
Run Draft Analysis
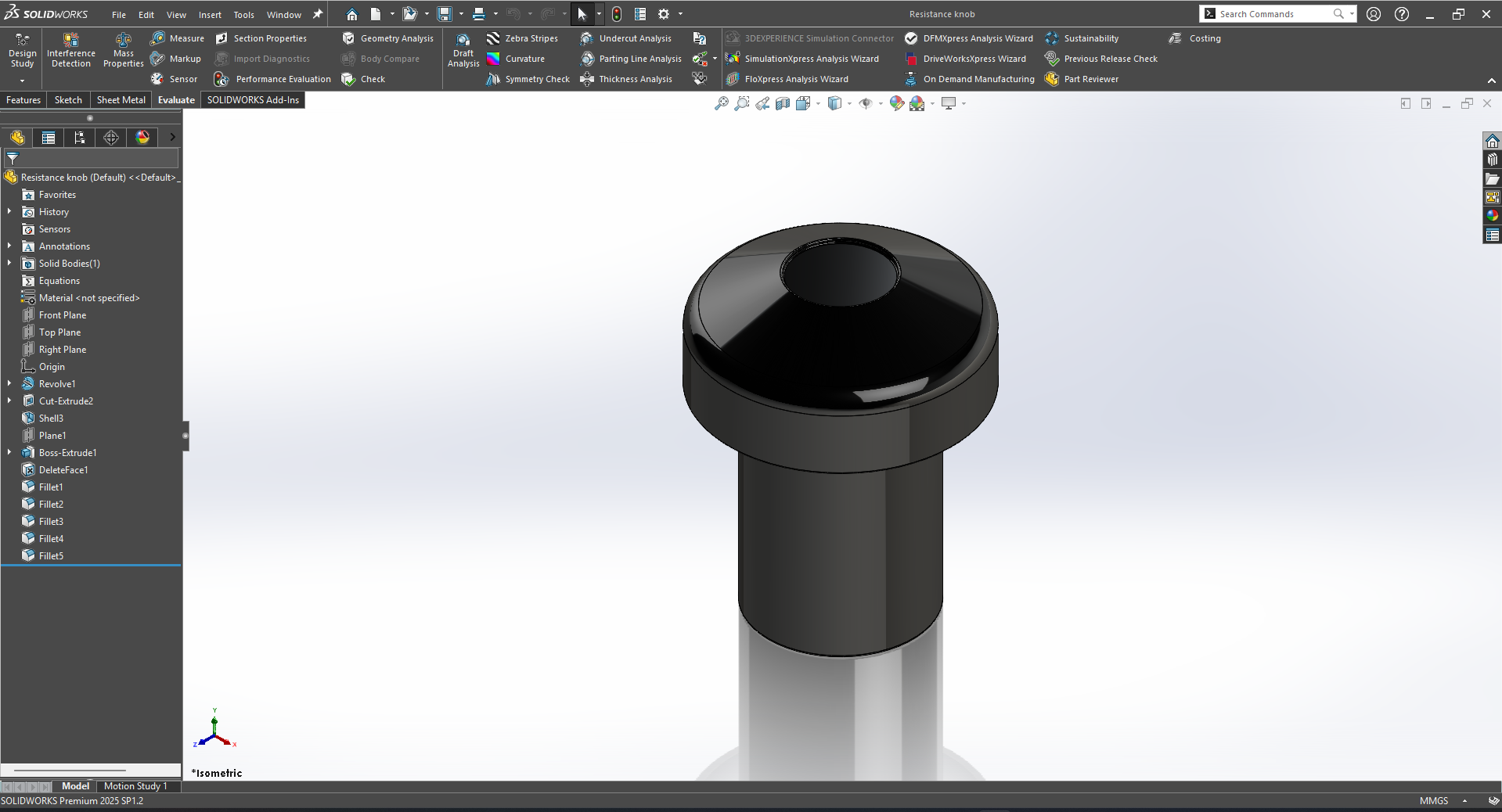[463, 41]
